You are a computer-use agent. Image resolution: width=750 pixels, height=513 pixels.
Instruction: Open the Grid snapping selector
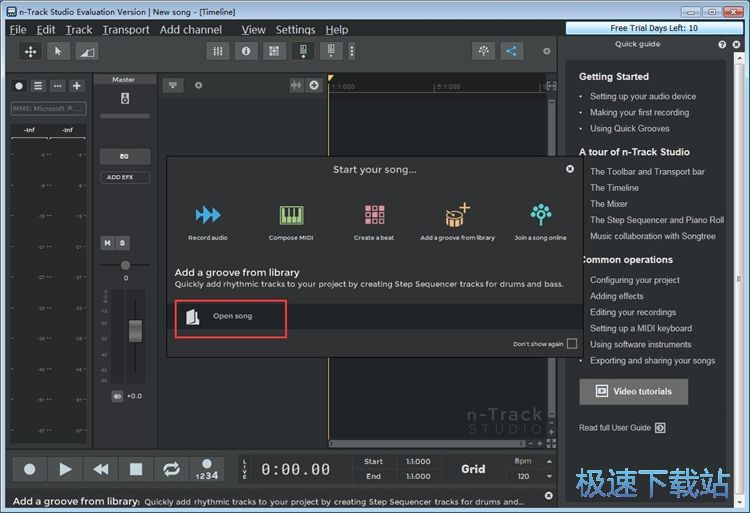coord(473,468)
